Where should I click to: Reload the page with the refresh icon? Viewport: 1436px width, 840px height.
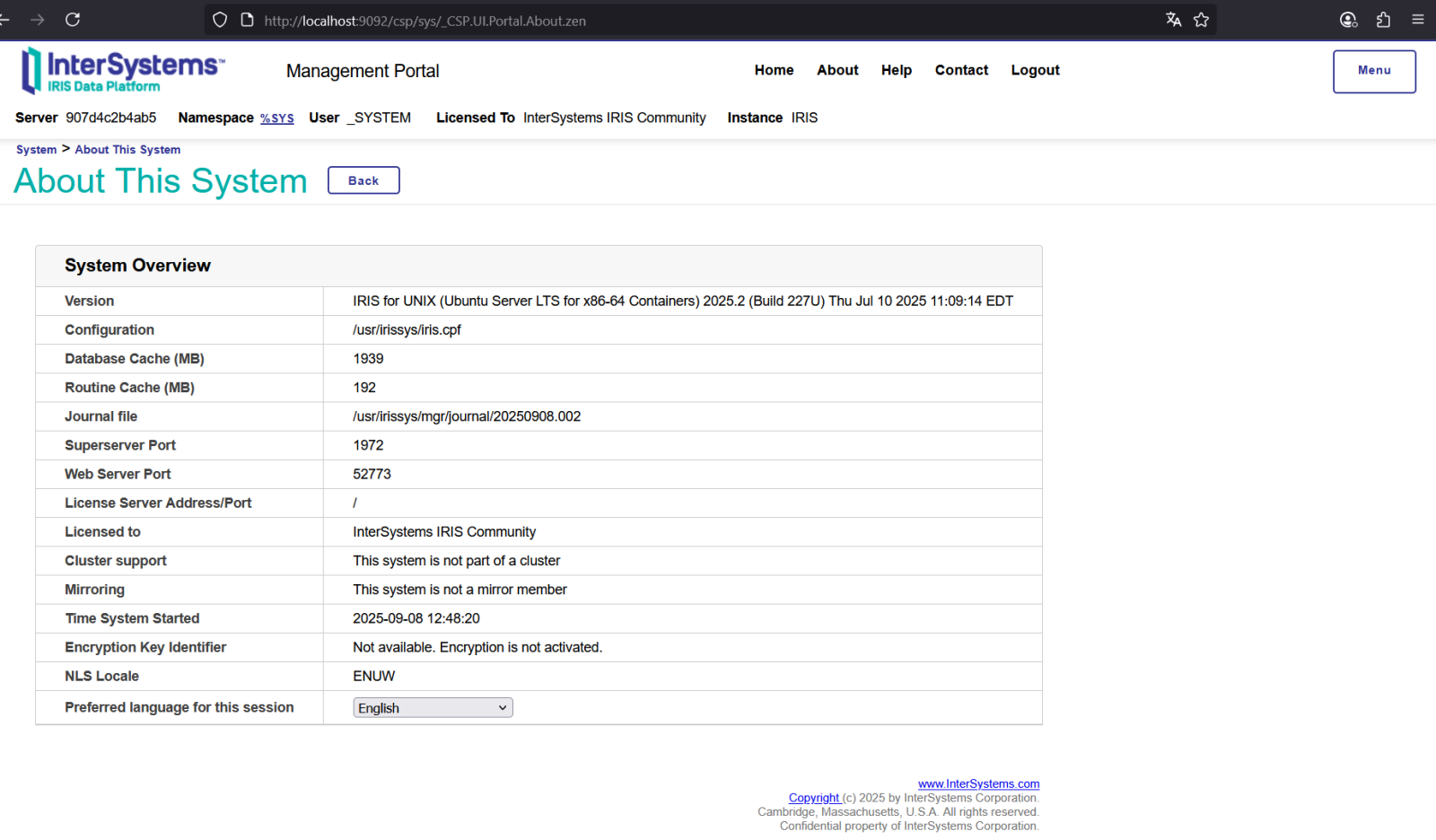73,20
